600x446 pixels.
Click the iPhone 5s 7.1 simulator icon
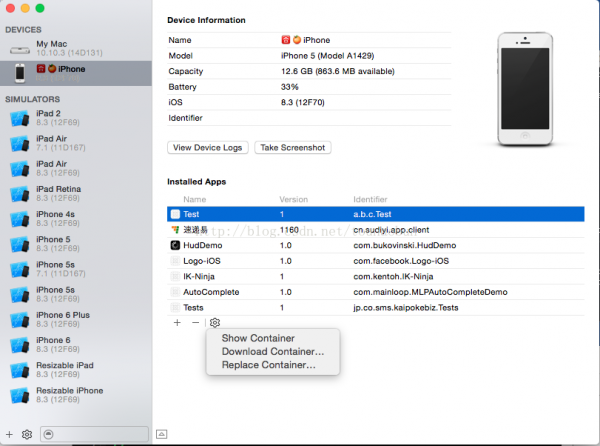[x=20, y=270]
